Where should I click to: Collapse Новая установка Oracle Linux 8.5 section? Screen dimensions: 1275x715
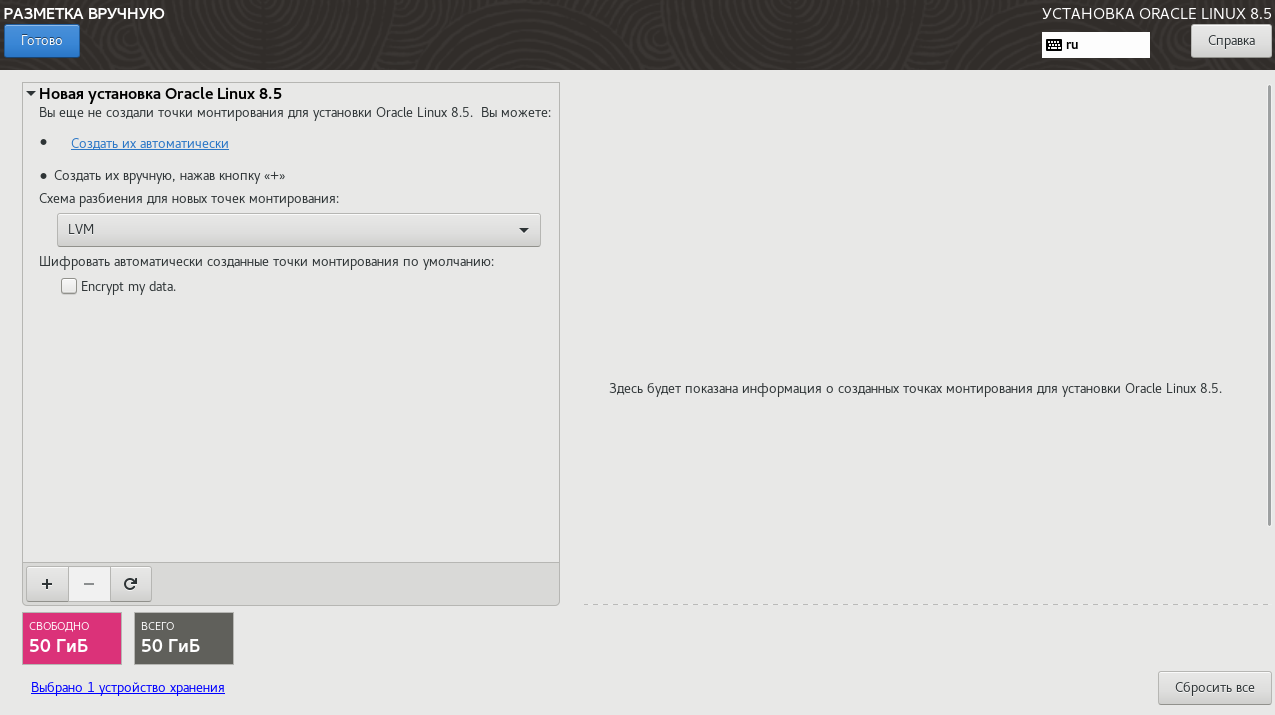pos(31,94)
